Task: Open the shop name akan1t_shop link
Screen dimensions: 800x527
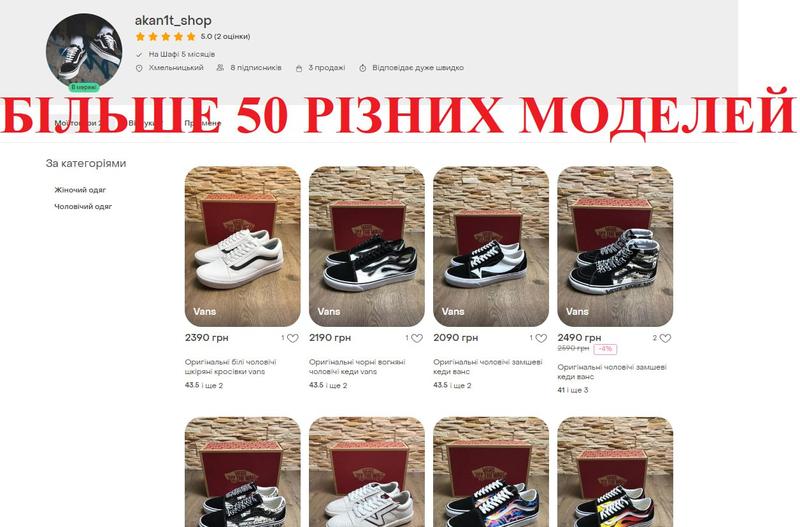Action: [173, 20]
